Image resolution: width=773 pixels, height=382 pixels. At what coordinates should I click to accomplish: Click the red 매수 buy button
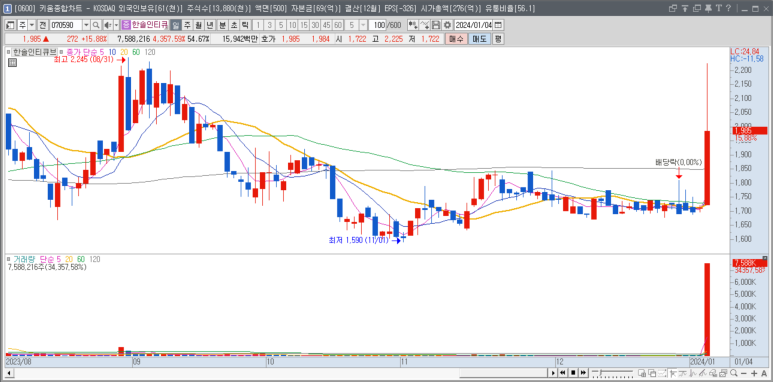pyautogui.click(x=457, y=39)
